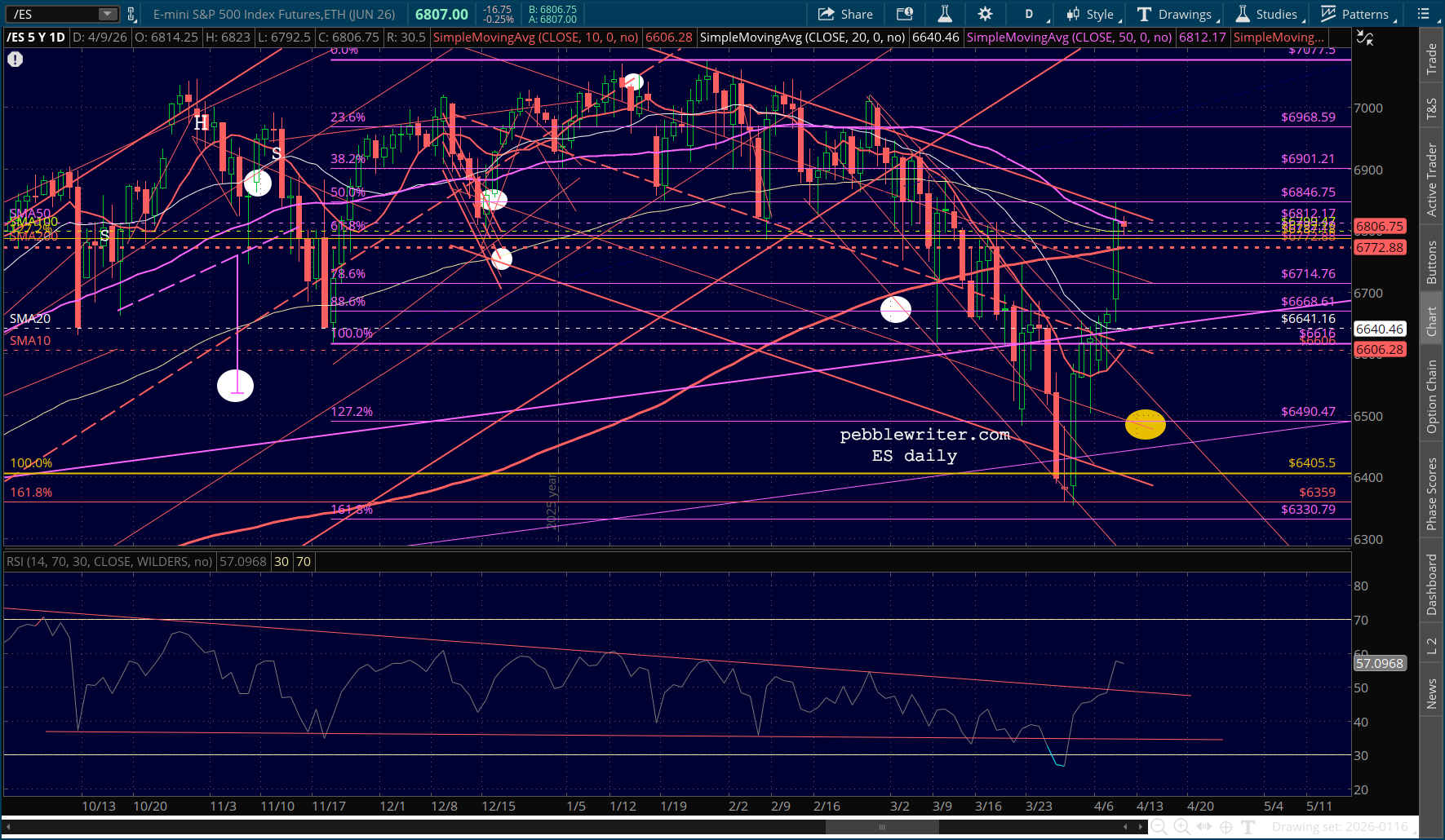
Task: Switch to the Trade side tab
Action: point(1431,59)
